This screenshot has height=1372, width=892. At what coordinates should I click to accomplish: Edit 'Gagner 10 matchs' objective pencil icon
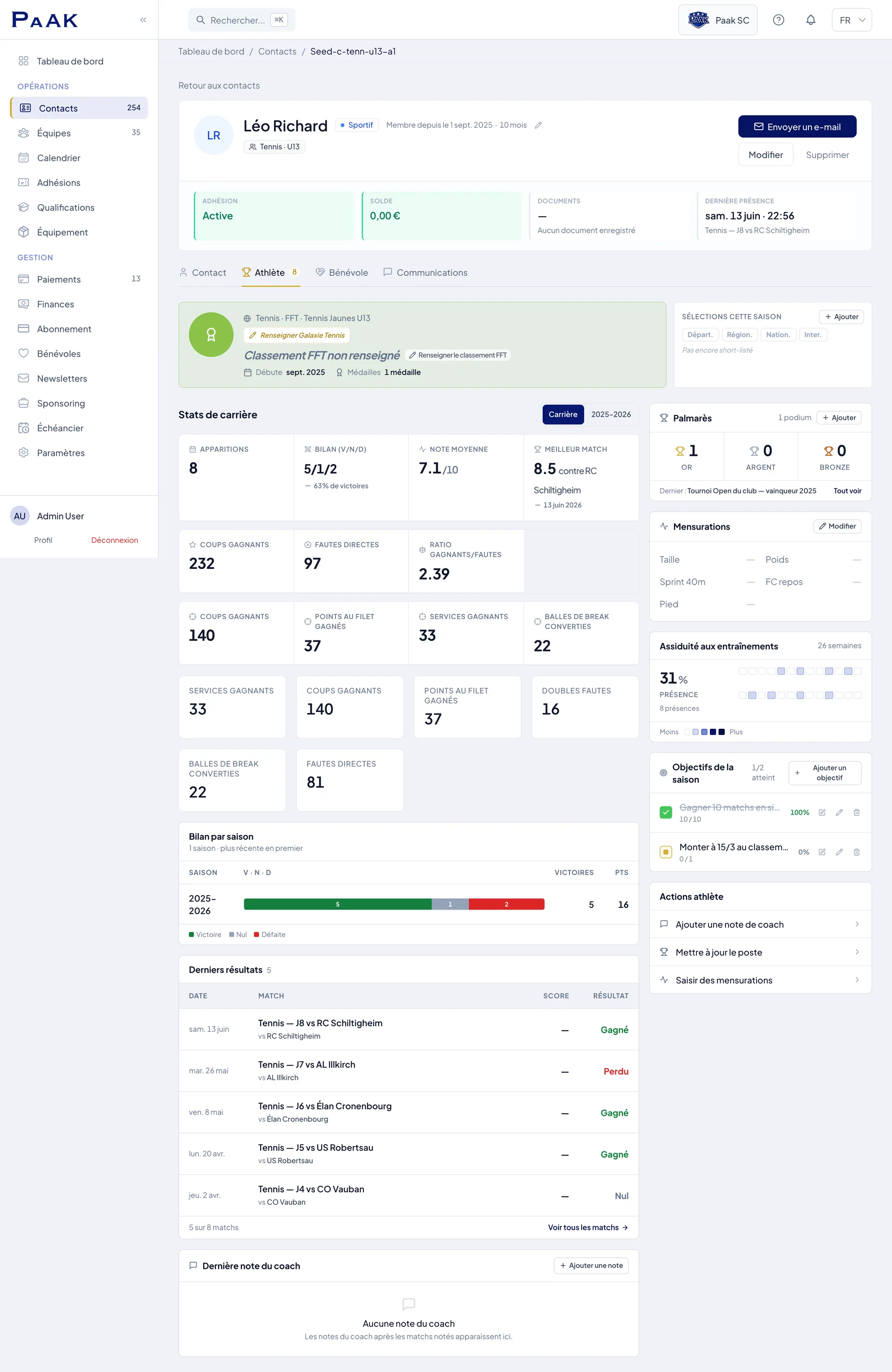click(x=839, y=812)
